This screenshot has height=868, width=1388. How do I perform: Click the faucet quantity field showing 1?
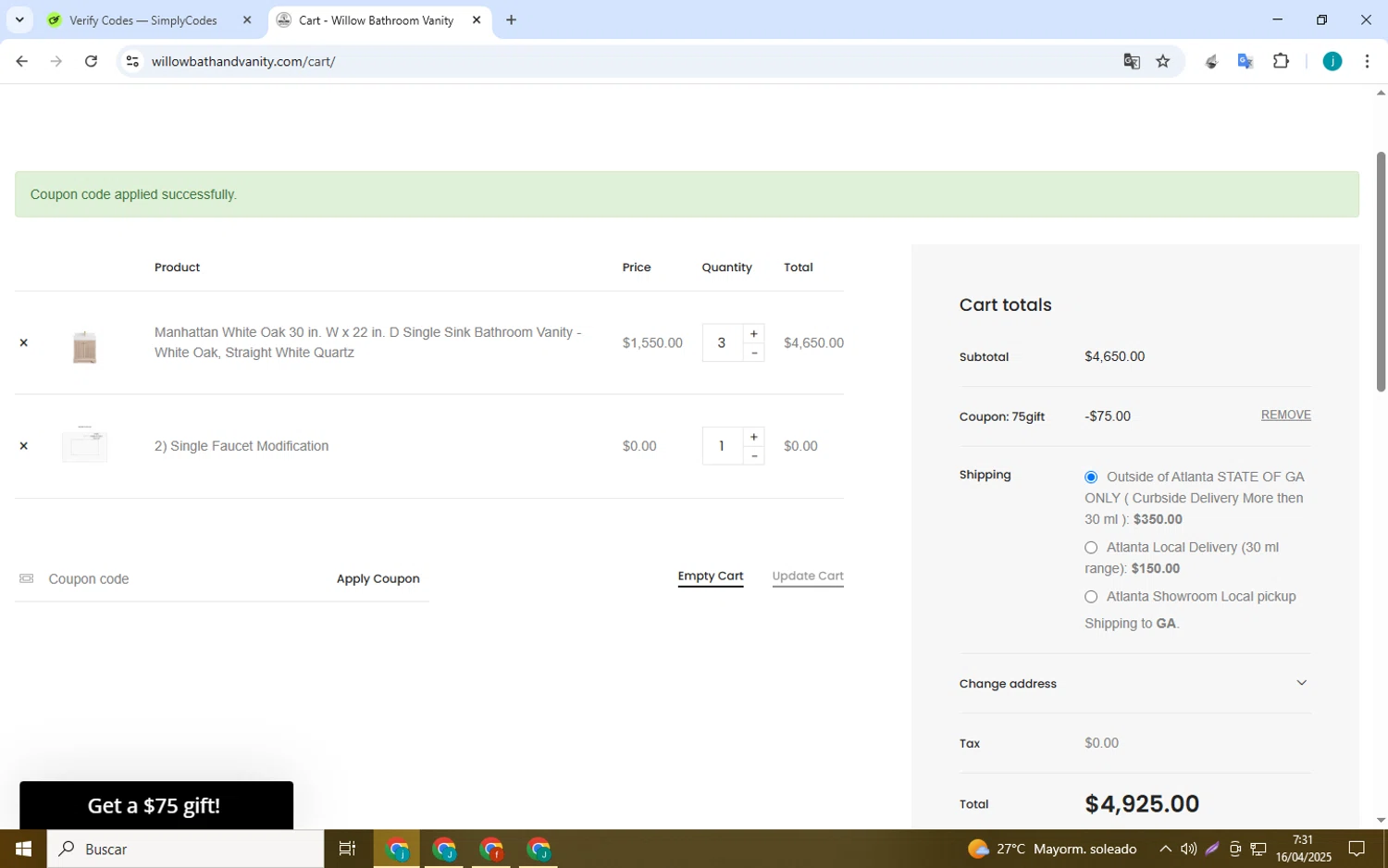(722, 446)
